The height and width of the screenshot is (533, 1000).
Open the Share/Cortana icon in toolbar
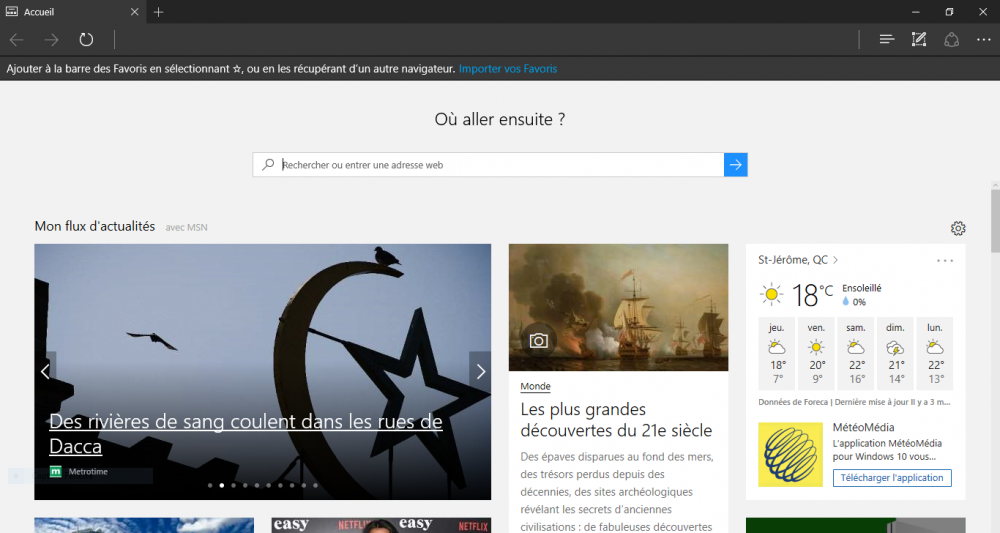pyautogui.click(x=952, y=40)
